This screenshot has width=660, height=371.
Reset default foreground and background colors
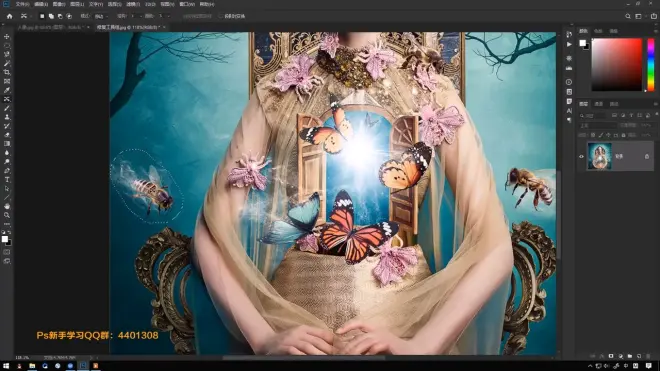point(4,232)
